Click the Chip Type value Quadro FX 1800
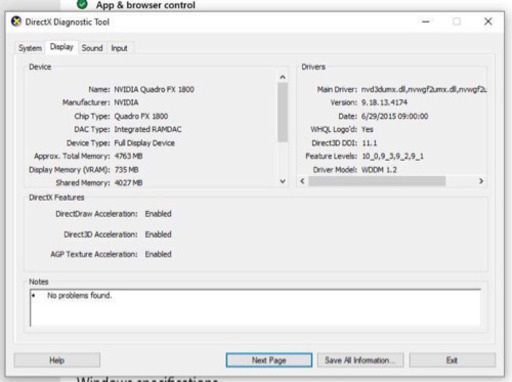The height and width of the screenshot is (382, 512). click(141, 116)
